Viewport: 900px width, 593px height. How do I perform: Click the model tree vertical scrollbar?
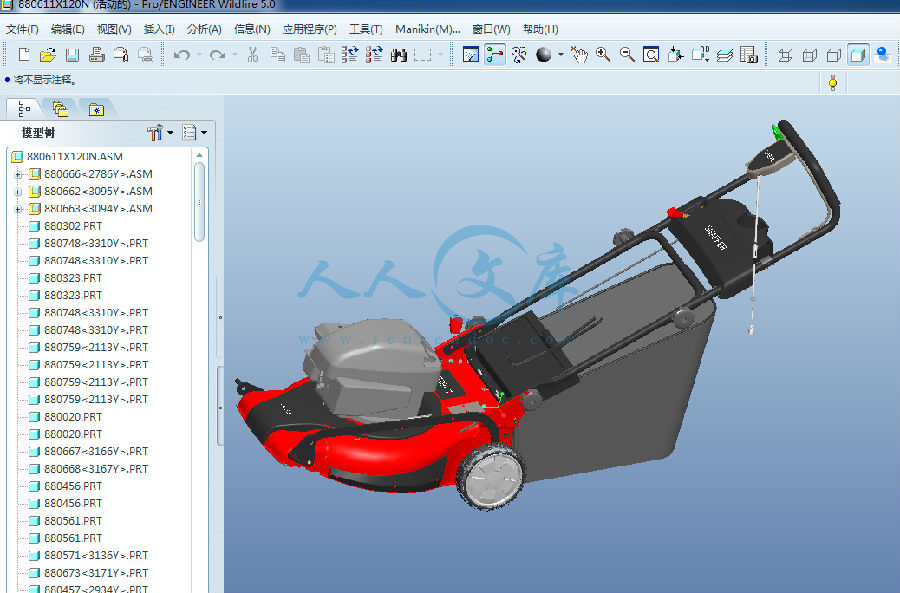[200, 200]
